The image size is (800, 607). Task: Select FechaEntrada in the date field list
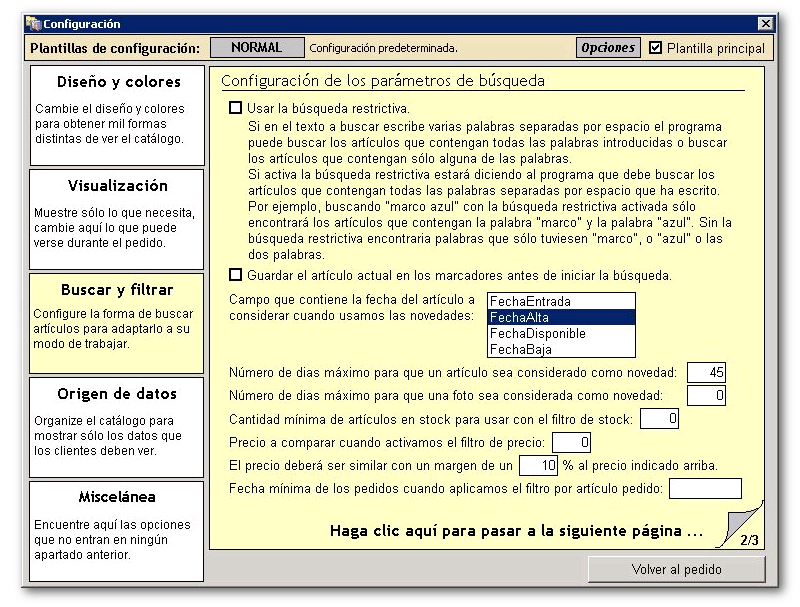pyautogui.click(x=561, y=301)
